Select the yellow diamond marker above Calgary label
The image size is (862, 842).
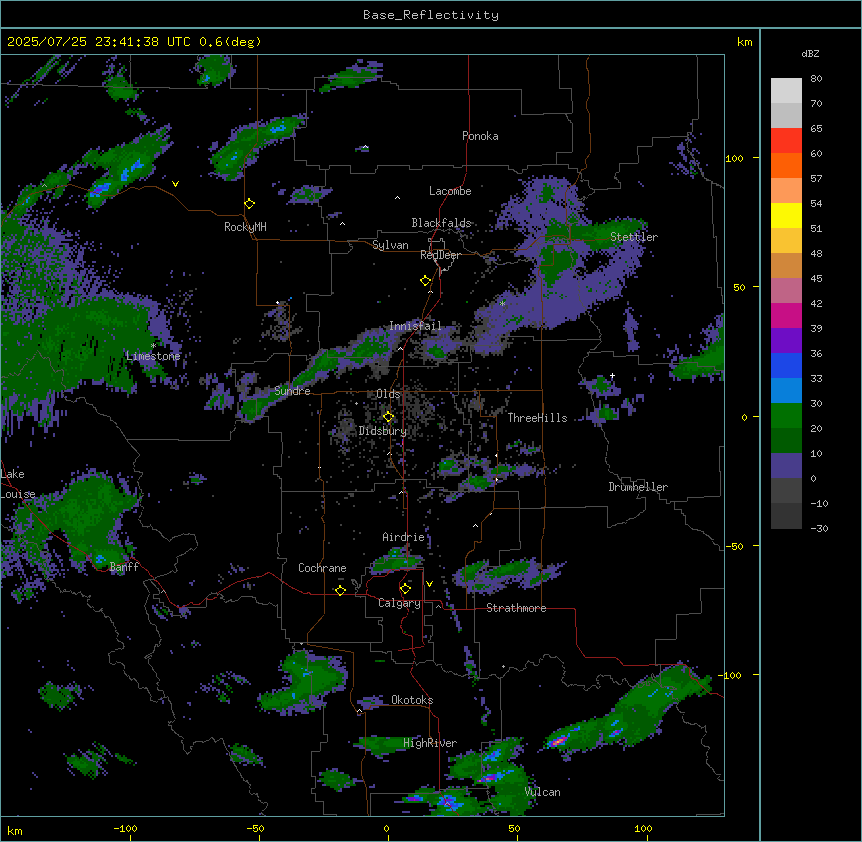point(405,589)
